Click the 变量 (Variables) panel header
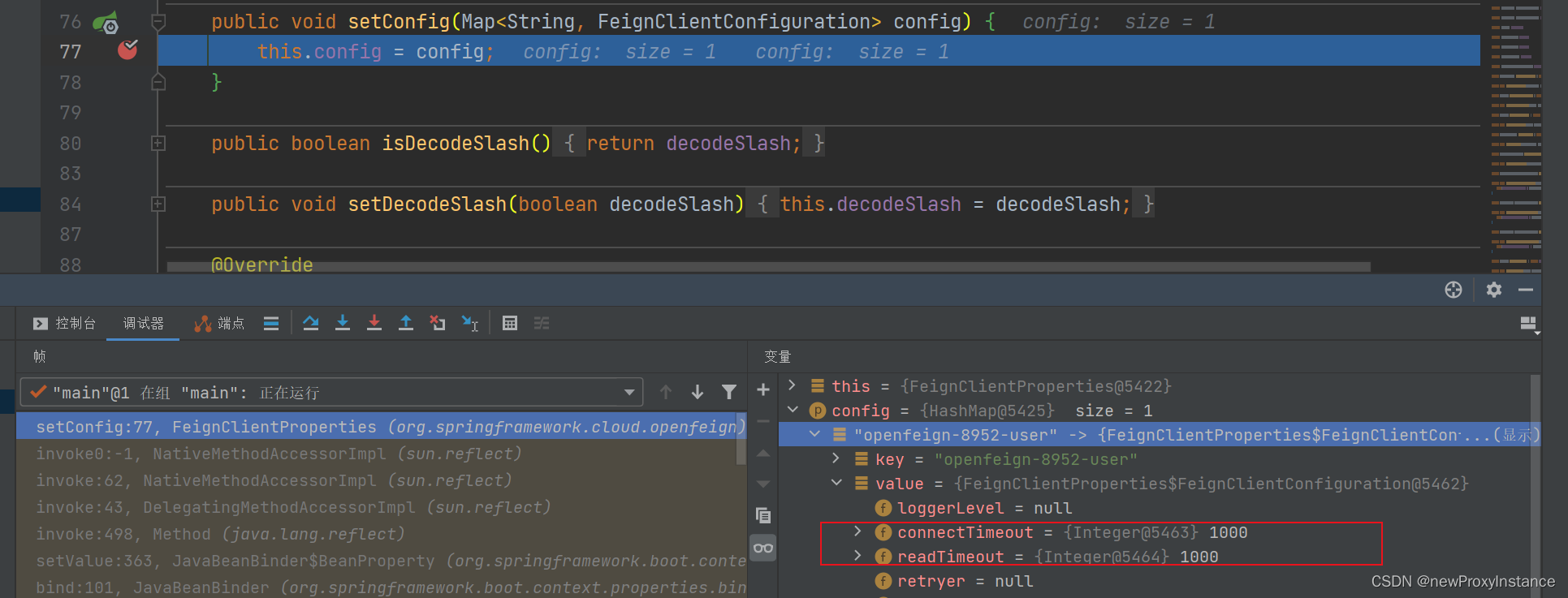The image size is (1568, 598). [x=777, y=357]
